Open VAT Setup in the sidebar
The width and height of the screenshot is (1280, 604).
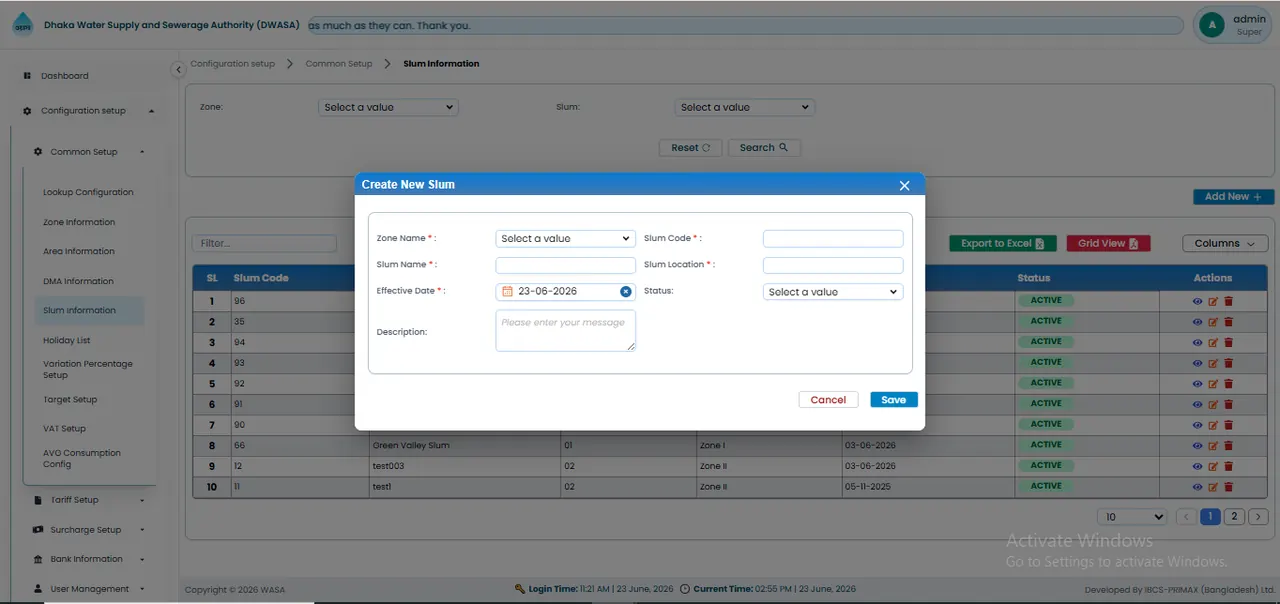tap(65, 429)
